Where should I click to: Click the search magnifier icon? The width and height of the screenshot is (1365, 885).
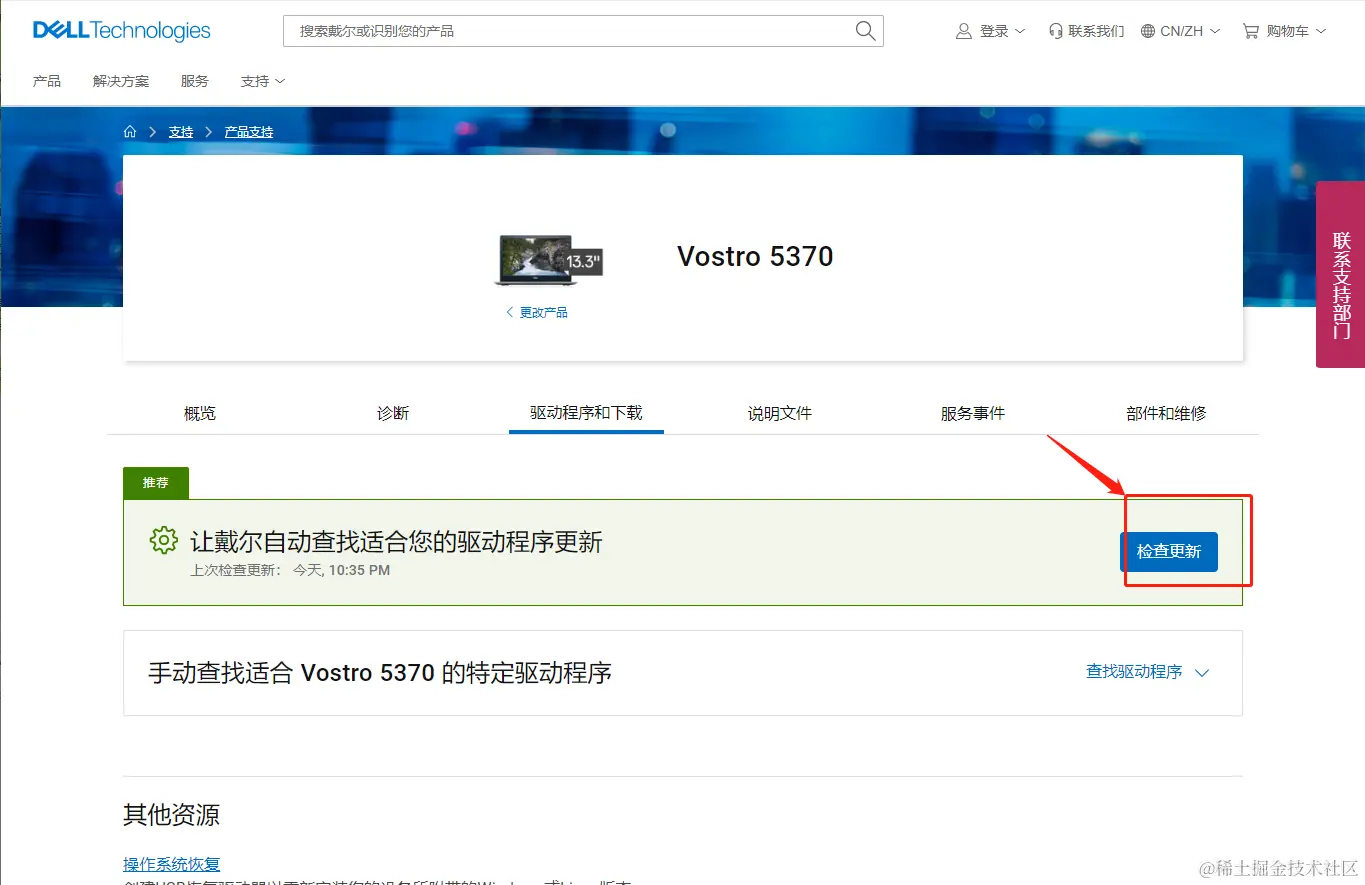coord(865,31)
